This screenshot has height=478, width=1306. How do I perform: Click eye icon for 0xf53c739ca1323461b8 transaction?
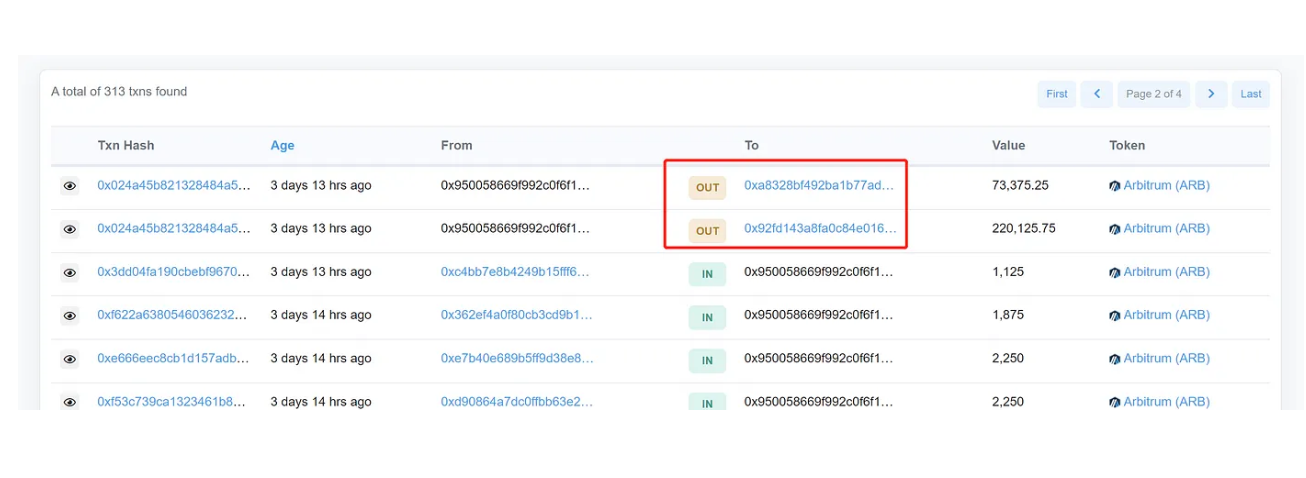coord(69,402)
